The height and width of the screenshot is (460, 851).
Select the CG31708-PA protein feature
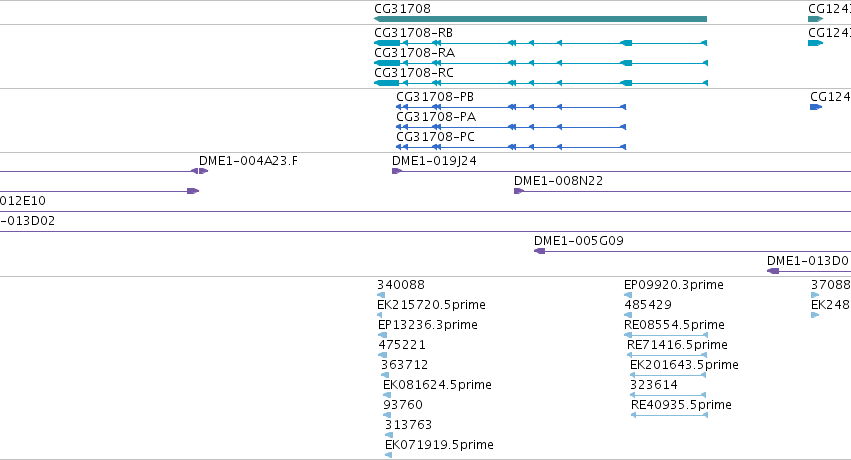tap(511, 127)
